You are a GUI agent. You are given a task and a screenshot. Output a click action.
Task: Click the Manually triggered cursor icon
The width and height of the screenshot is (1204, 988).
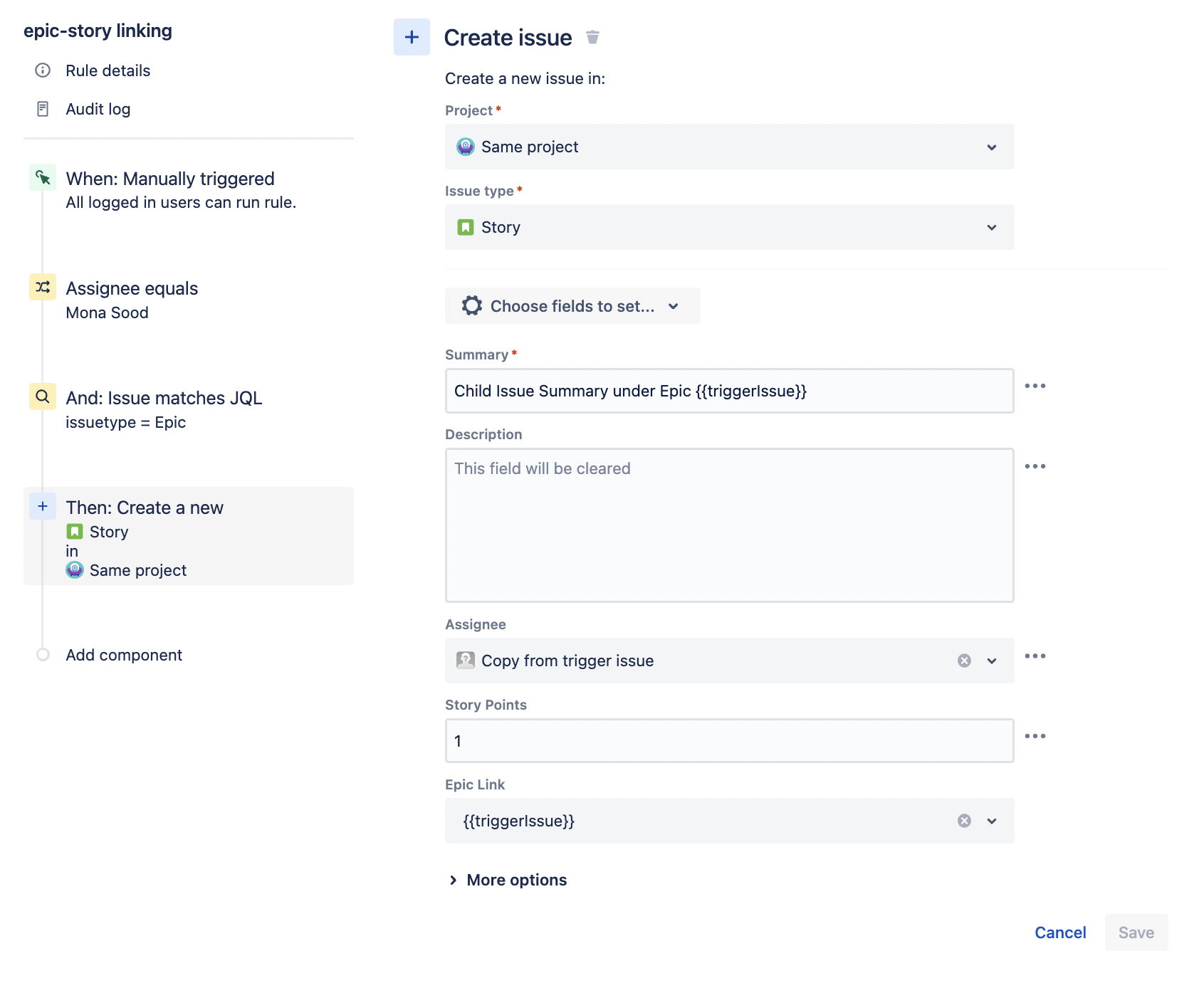tap(43, 178)
